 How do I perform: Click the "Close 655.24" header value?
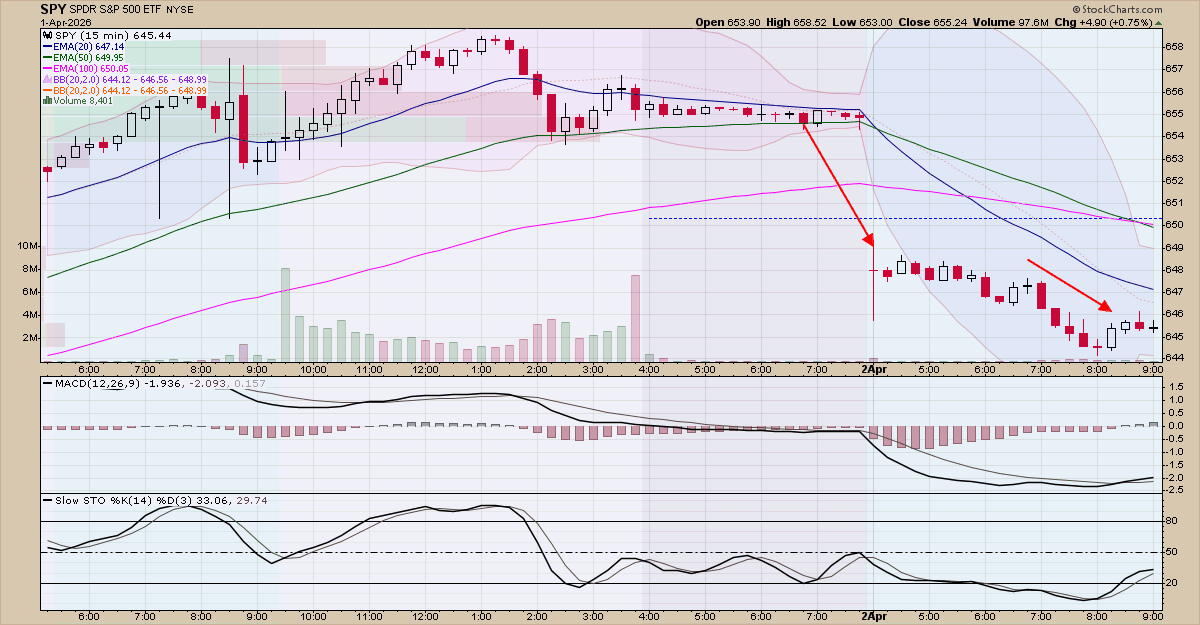pos(931,22)
